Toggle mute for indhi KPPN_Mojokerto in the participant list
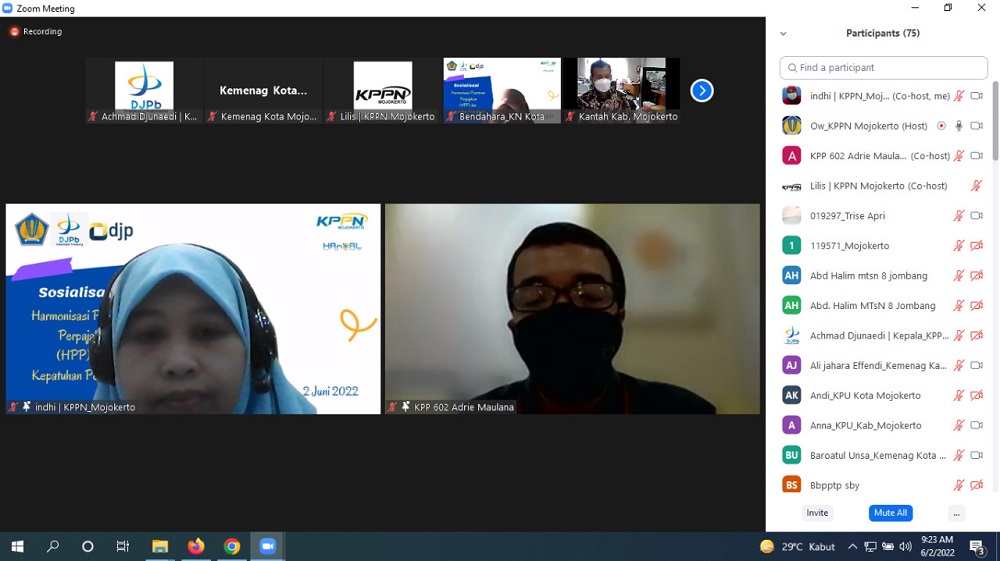This screenshot has width=1000, height=561. point(959,96)
